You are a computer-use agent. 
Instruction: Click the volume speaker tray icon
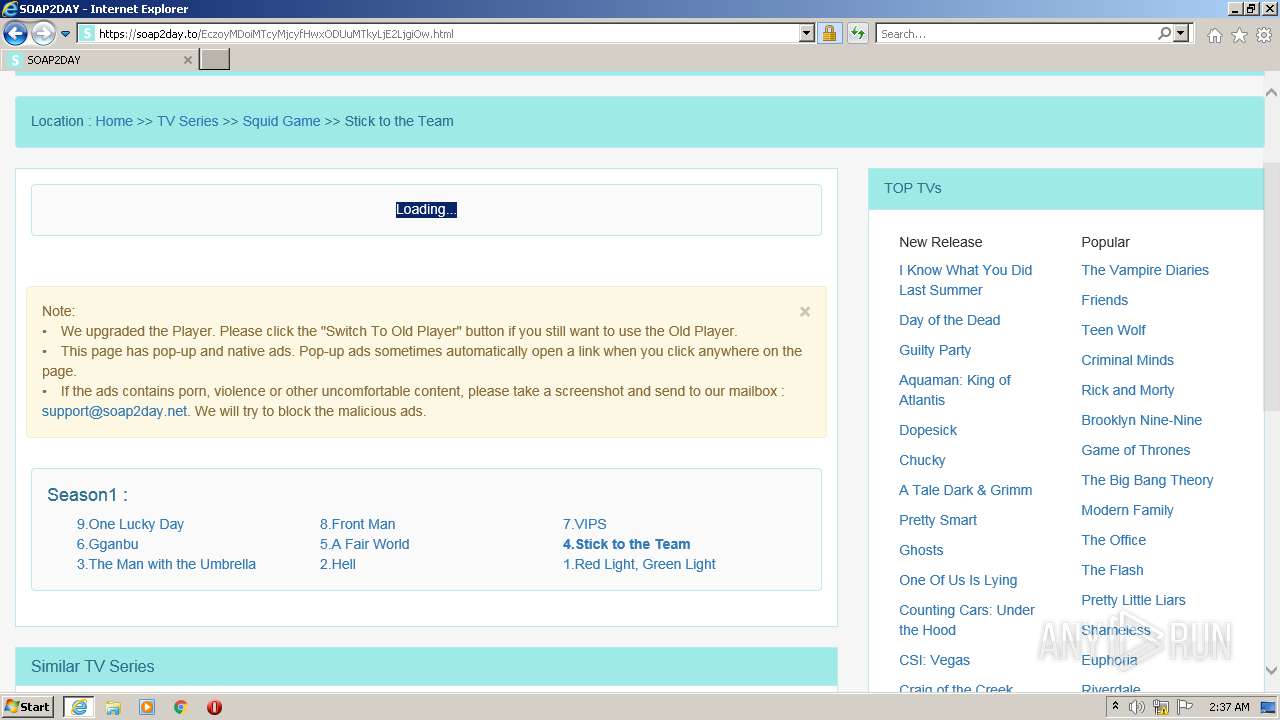(1137, 707)
